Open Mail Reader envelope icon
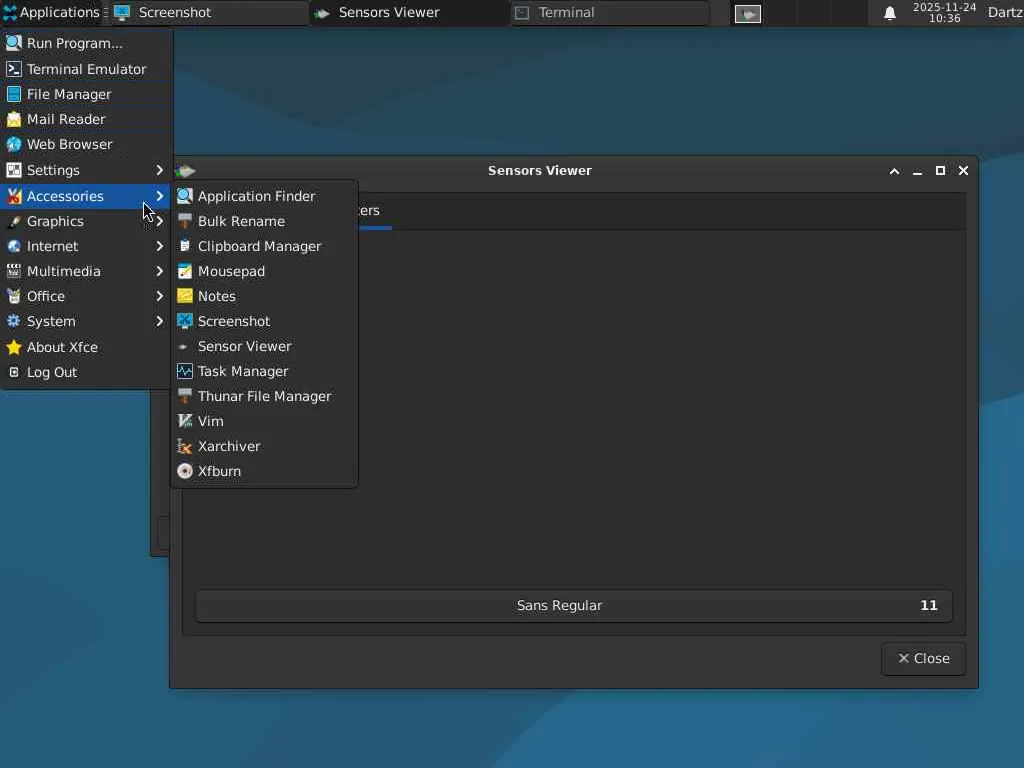Image resolution: width=1024 pixels, height=768 pixels. point(14,119)
